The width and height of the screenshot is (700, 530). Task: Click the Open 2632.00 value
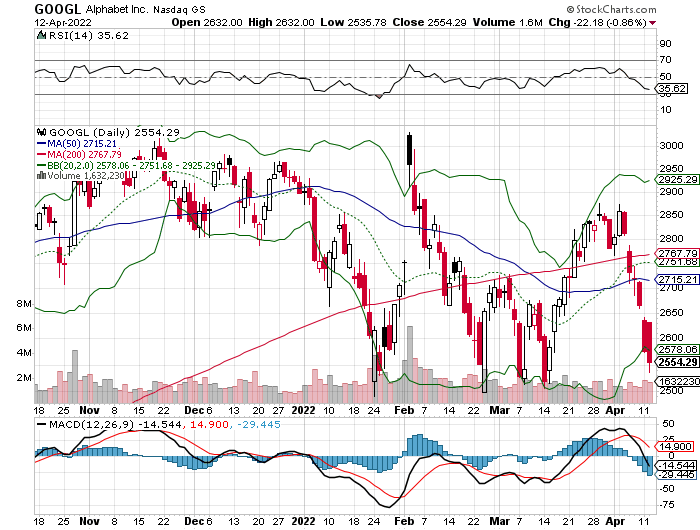pyautogui.click(x=207, y=22)
